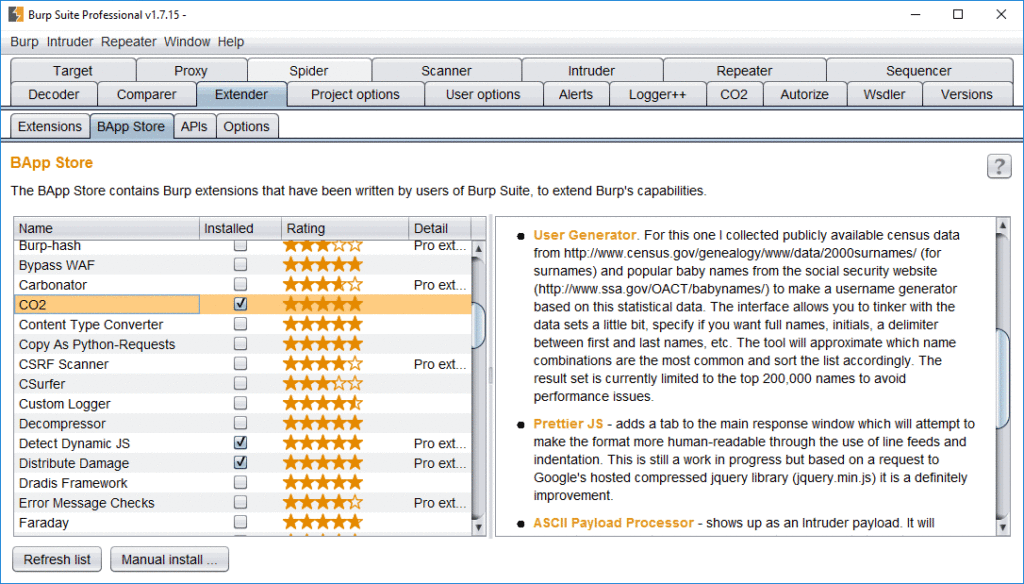Sort by the Rating column header
The height and width of the screenshot is (584, 1024).
point(345,228)
